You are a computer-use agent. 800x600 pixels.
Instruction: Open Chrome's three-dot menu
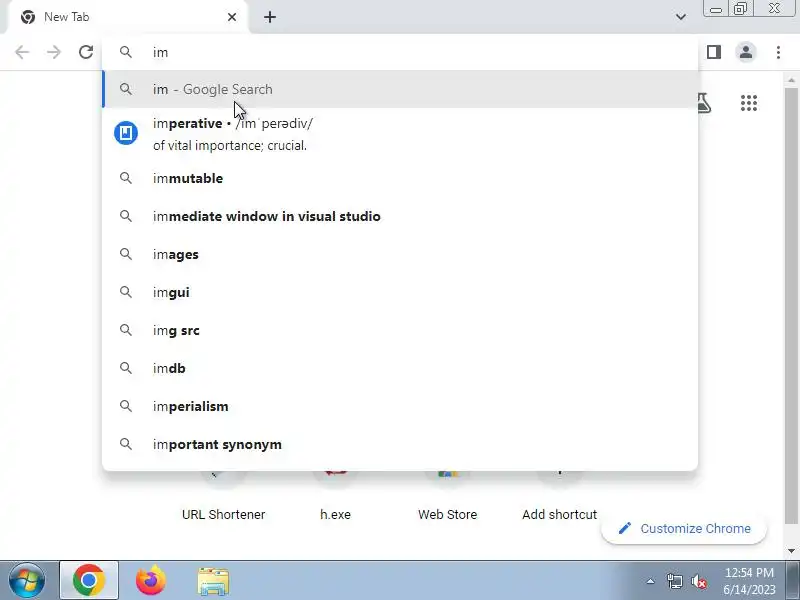[x=778, y=52]
